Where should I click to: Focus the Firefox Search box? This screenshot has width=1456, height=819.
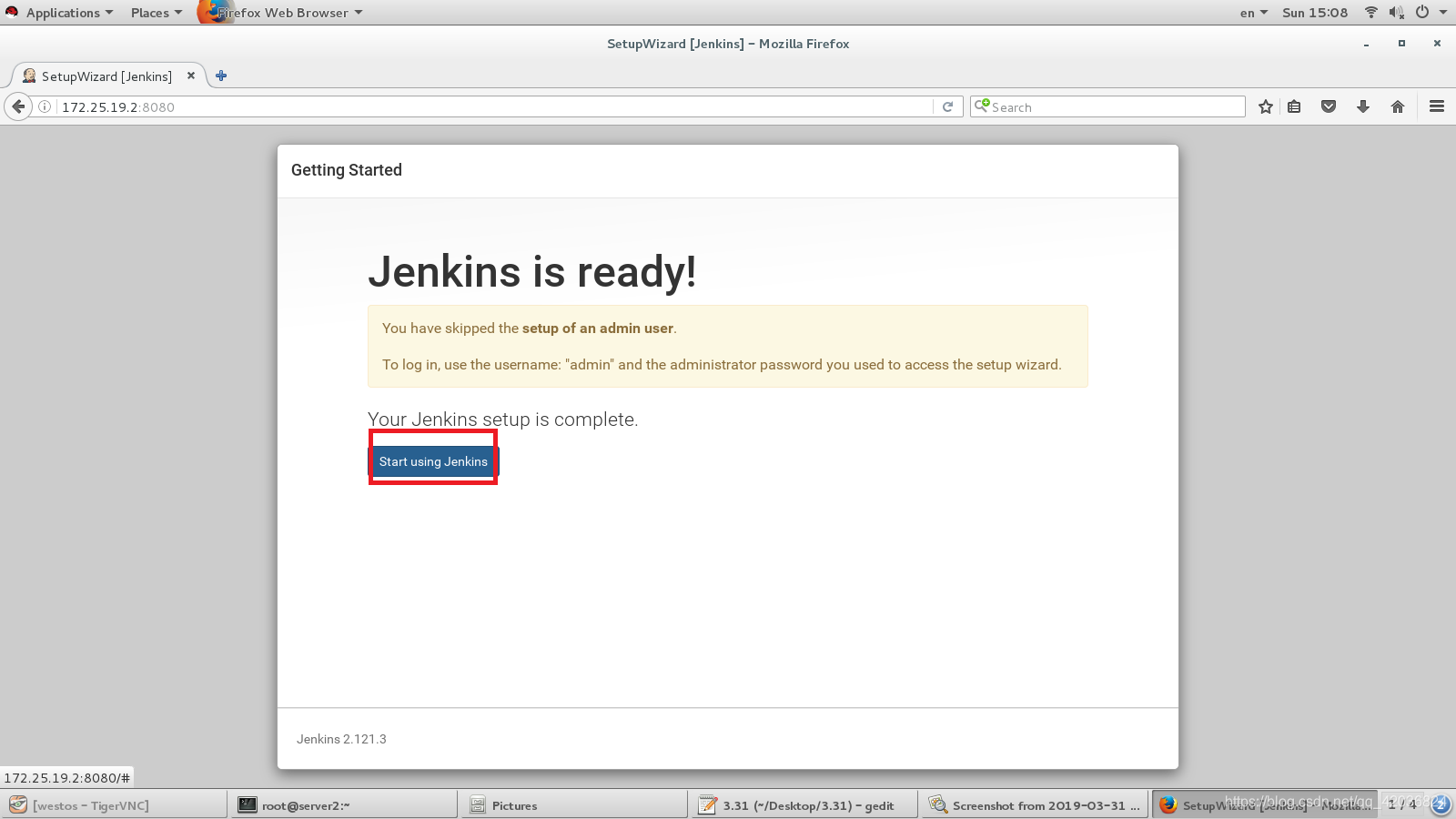[1107, 106]
